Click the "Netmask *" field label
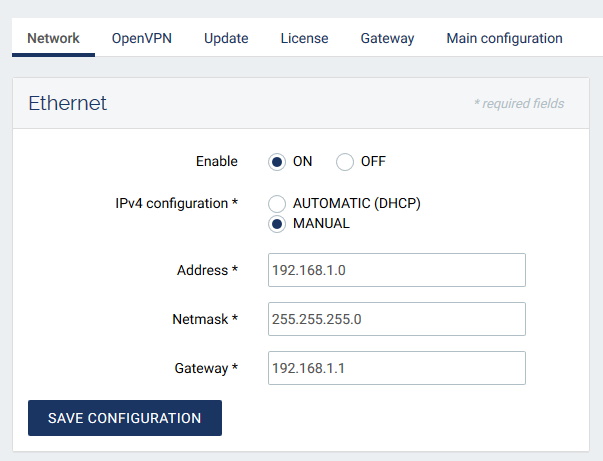The width and height of the screenshot is (603, 461). 204,319
